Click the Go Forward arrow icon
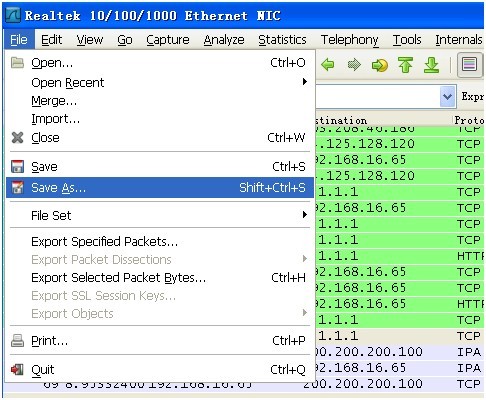The image size is (486, 400). [354, 64]
